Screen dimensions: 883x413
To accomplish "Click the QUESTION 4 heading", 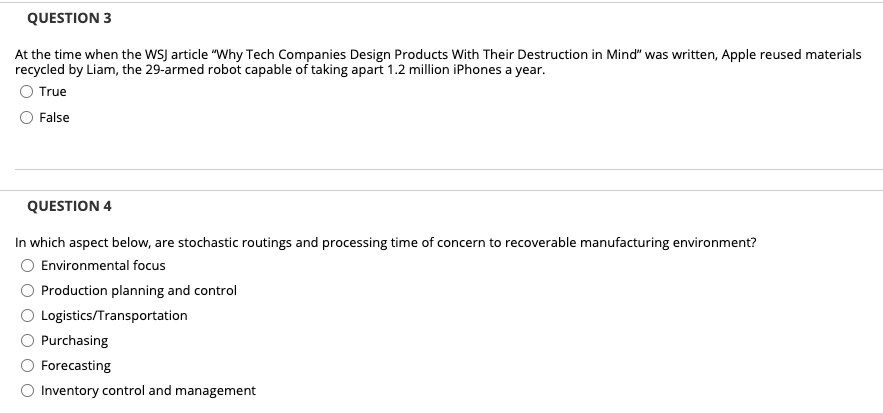I will 69,207.
